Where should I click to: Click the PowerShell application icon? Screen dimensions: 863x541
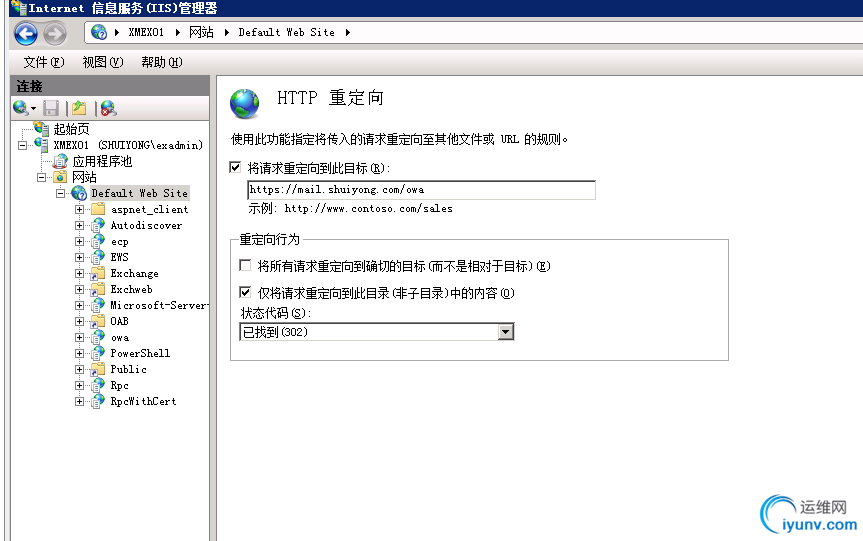(x=99, y=353)
